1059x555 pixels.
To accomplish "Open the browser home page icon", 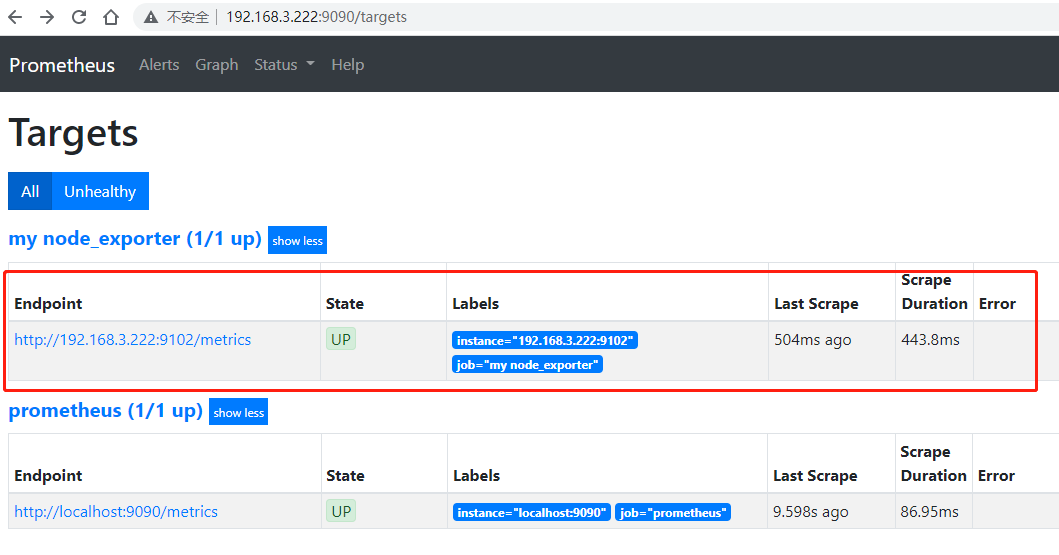I will click(x=111, y=17).
